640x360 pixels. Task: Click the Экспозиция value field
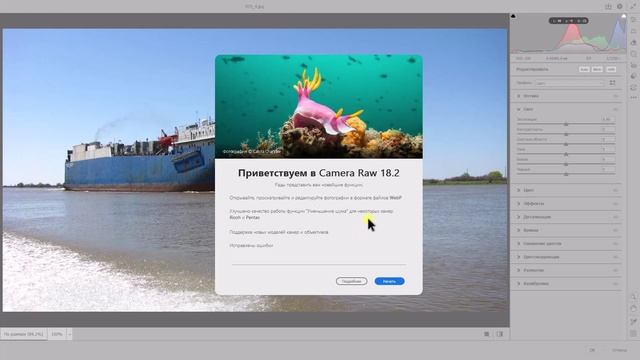pos(608,119)
